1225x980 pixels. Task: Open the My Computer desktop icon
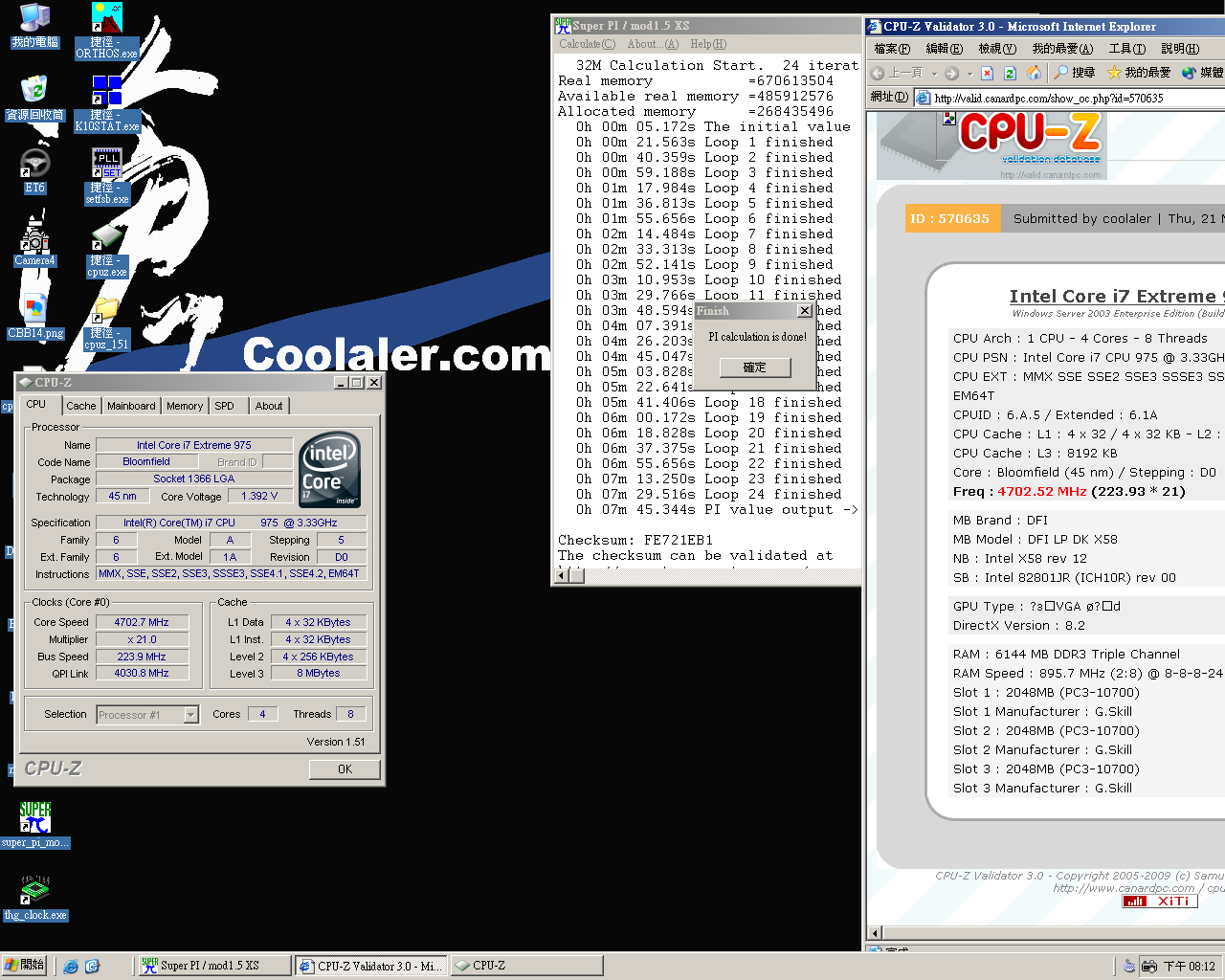pyautogui.click(x=34, y=26)
